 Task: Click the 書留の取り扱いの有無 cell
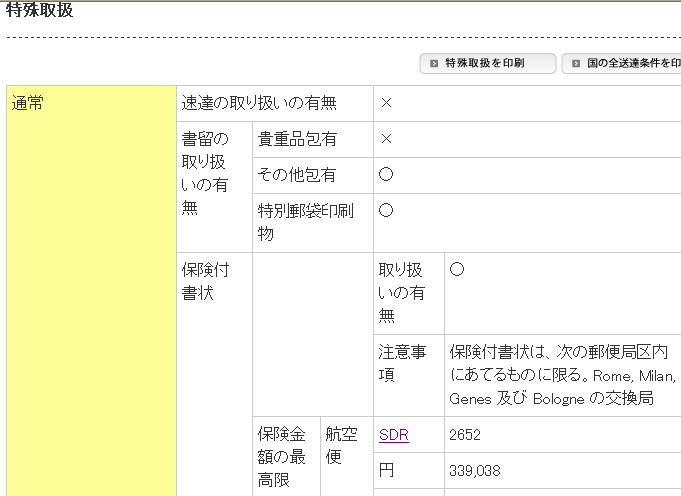click(215, 187)
